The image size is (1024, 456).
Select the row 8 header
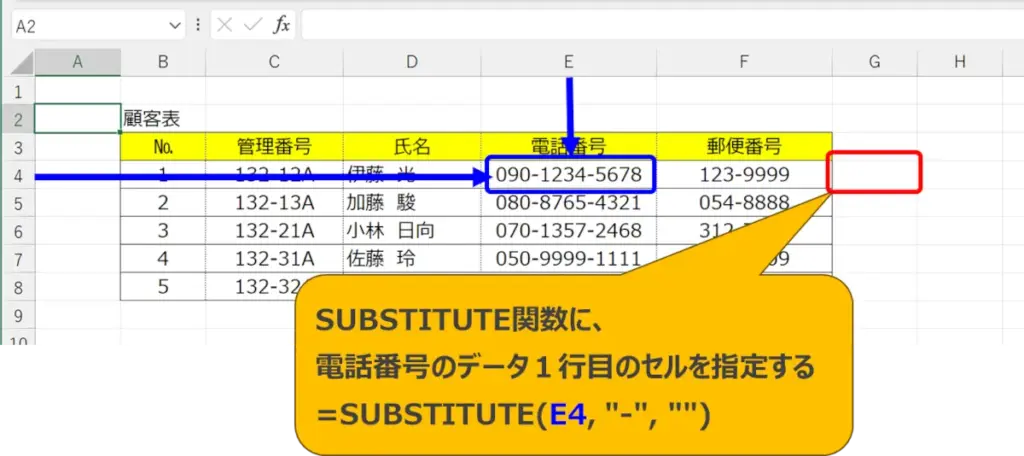[x=17, y=287]
